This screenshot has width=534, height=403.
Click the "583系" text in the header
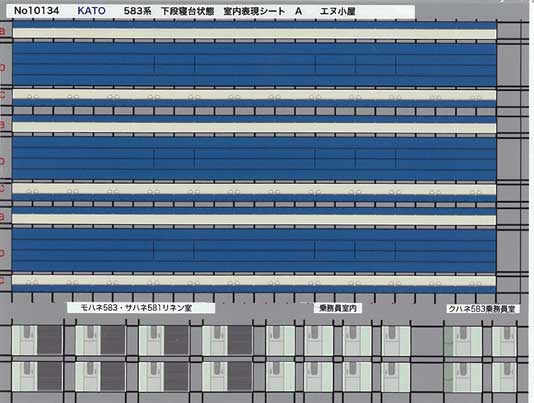click(x=137, y=11)
